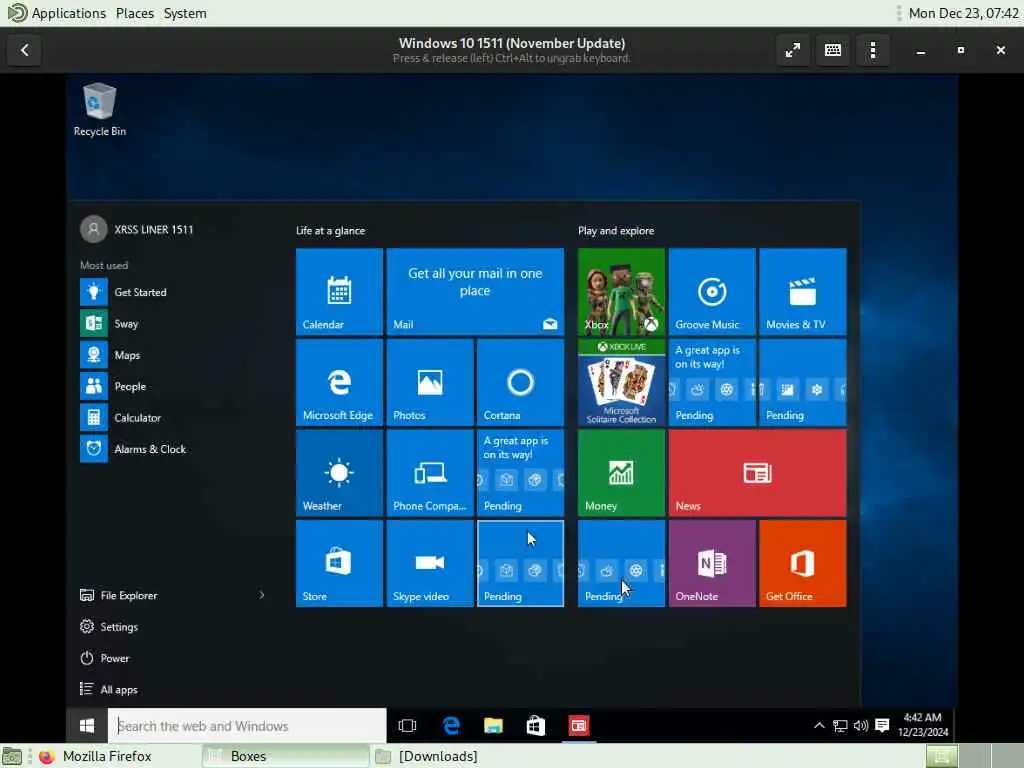Open the News tile
The width and height of the screenshot is (1024, 768).
pos(758,473)
